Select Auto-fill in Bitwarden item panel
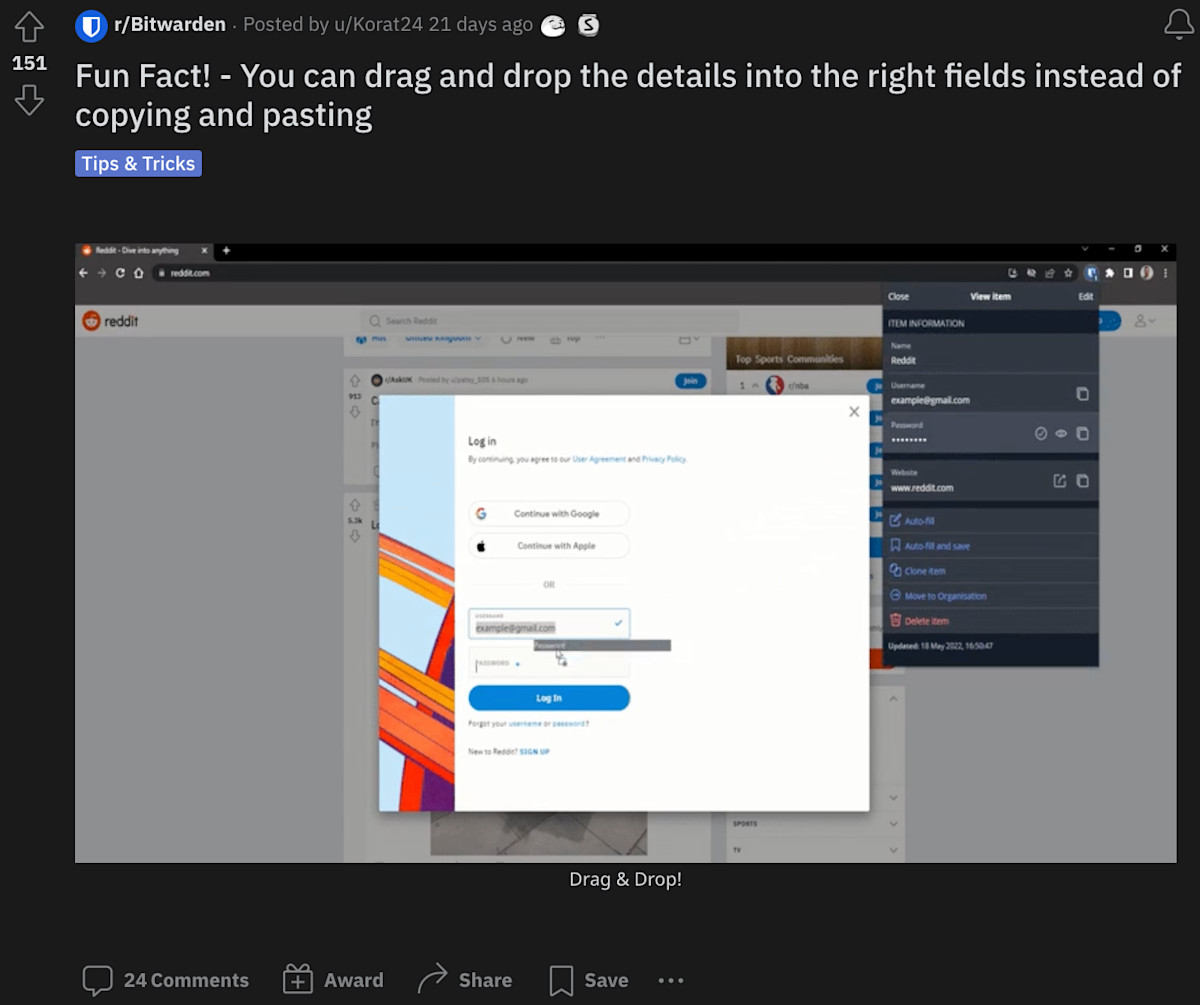This screenshot has height=1005, width=1200. click(918, 521)
